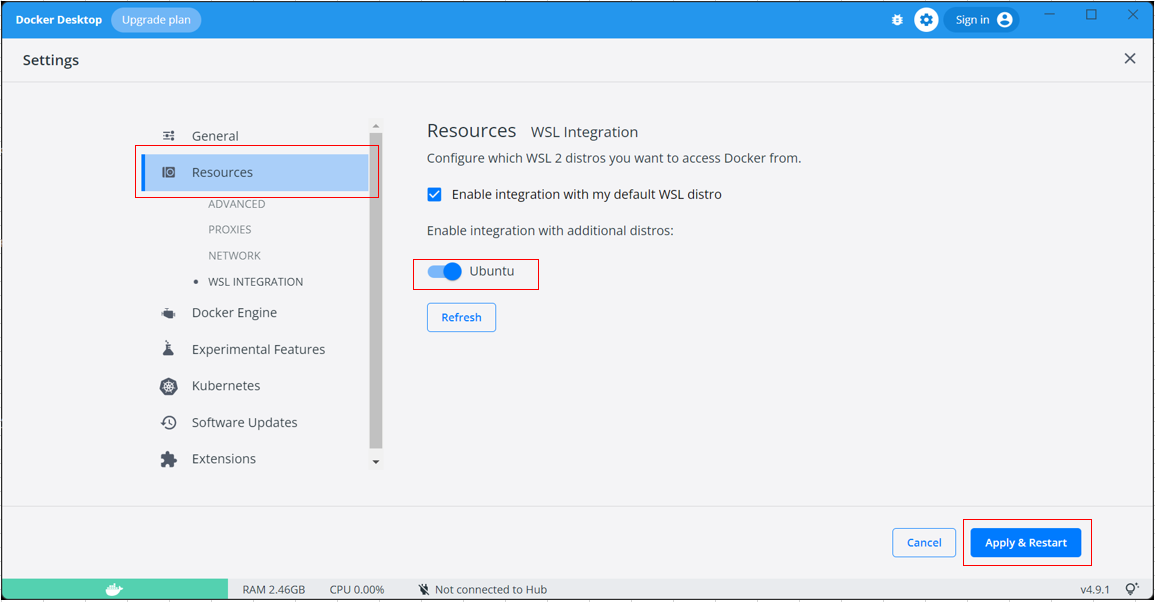Click the Docker whale status icon
This screenshot has height=602, width=1155.
point(114,589)
